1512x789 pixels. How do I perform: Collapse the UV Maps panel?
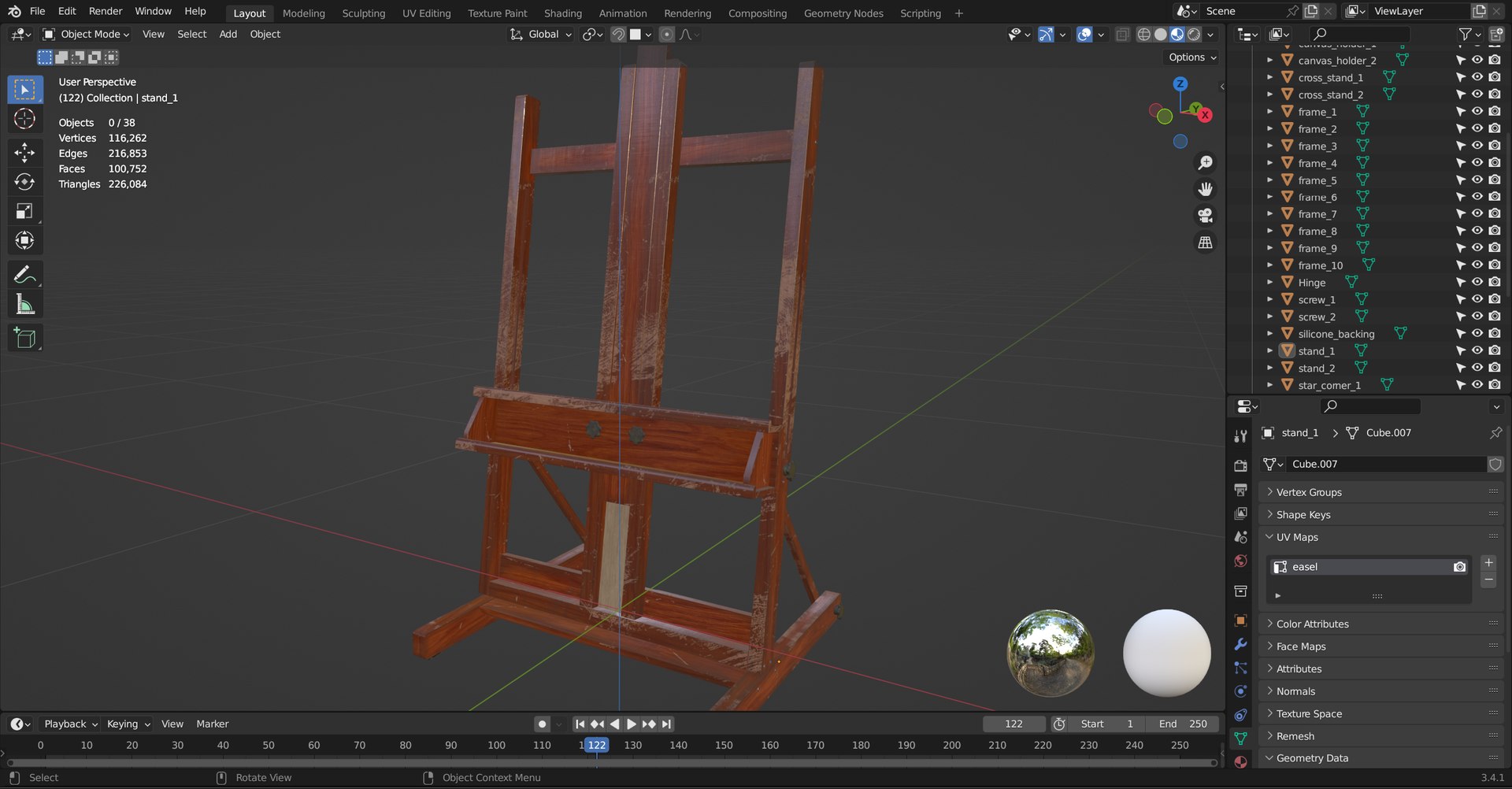[1380, 537]
